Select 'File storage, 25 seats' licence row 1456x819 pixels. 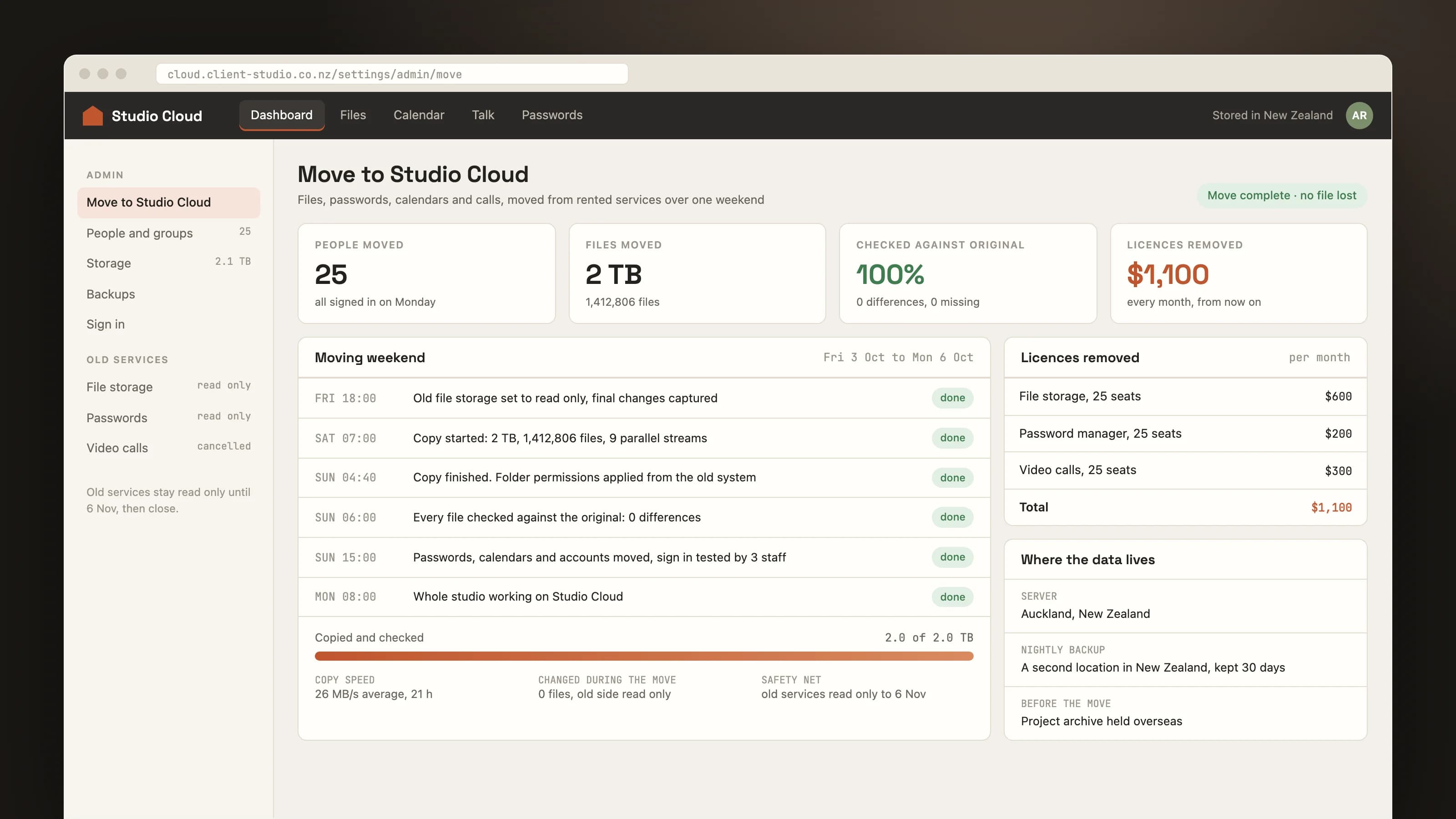(x=1185, y=396)
